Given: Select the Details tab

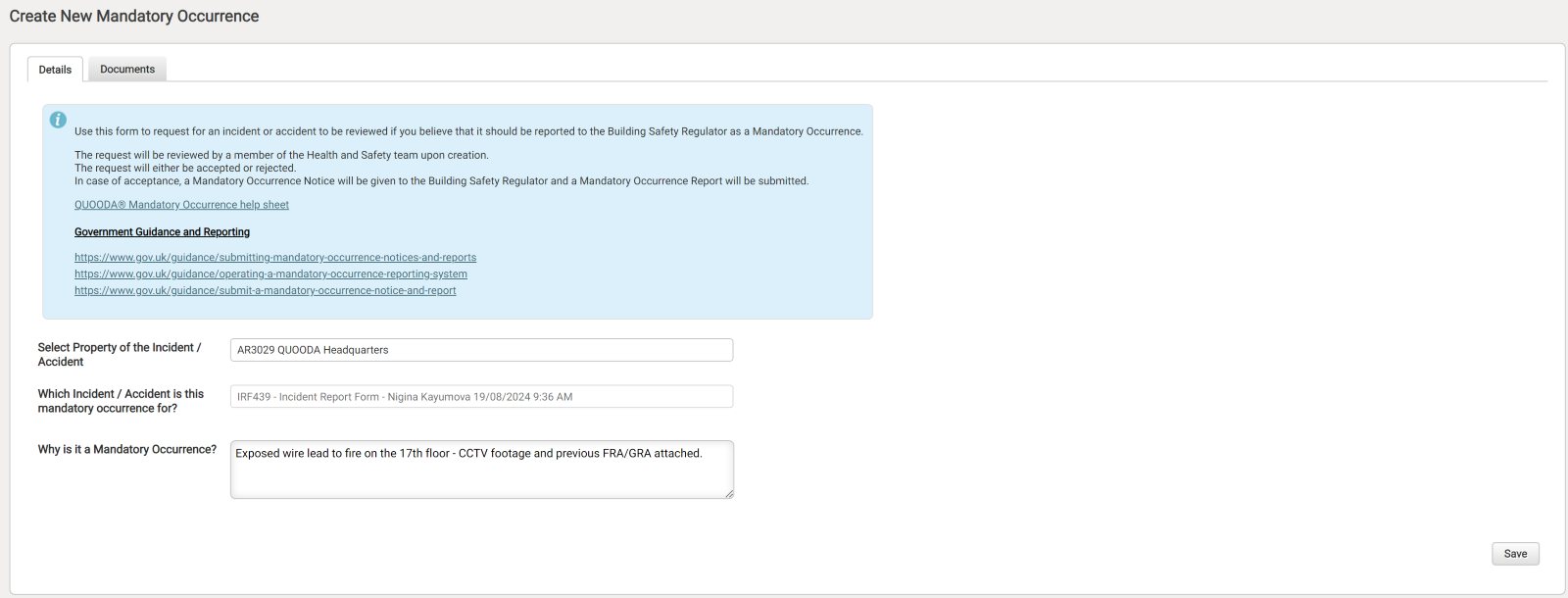Looking at the screenshot, I should [55, 70].
